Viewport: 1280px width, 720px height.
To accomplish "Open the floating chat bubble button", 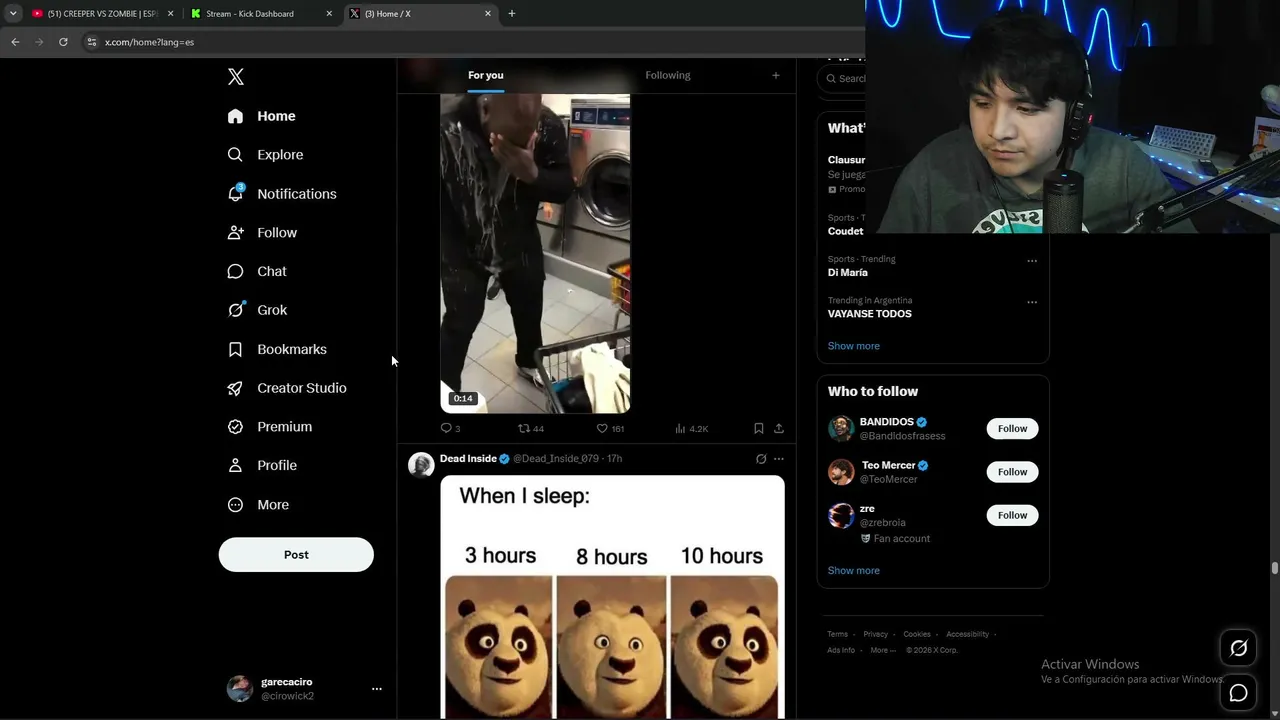I will click(x=1238, y=693).
